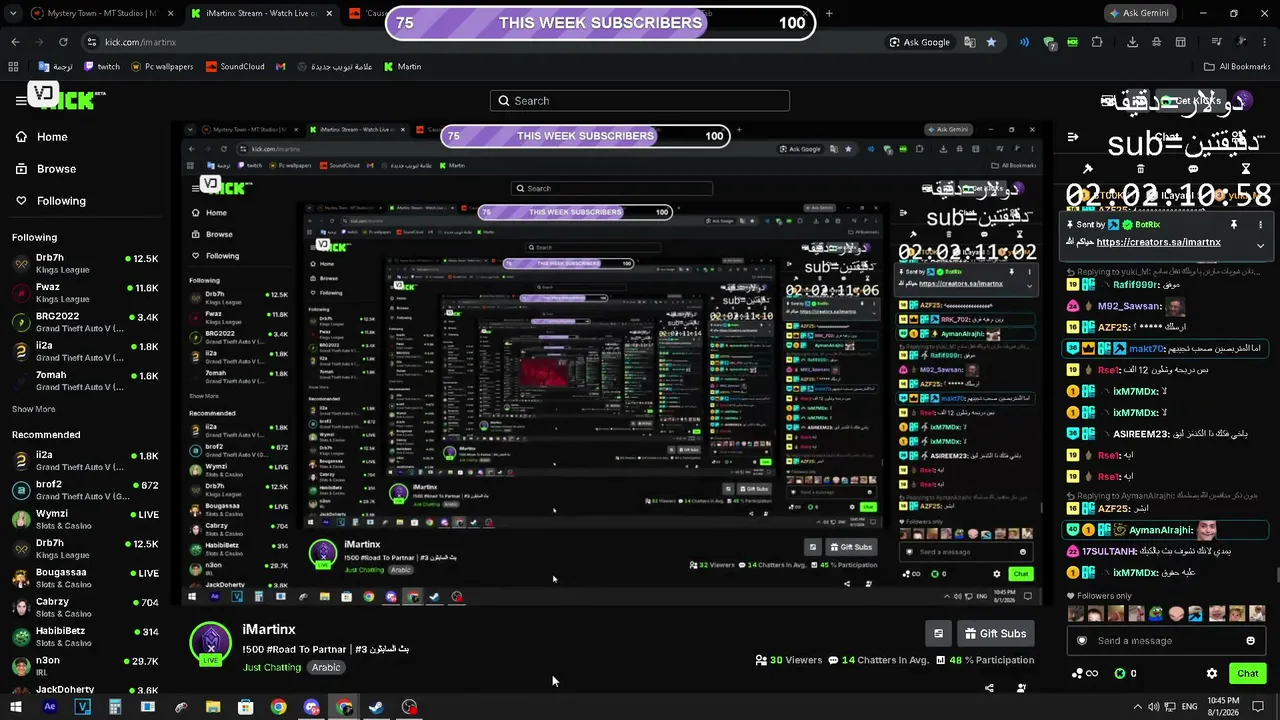Expand the pinned BotRix message chevron

(1260, 245)
